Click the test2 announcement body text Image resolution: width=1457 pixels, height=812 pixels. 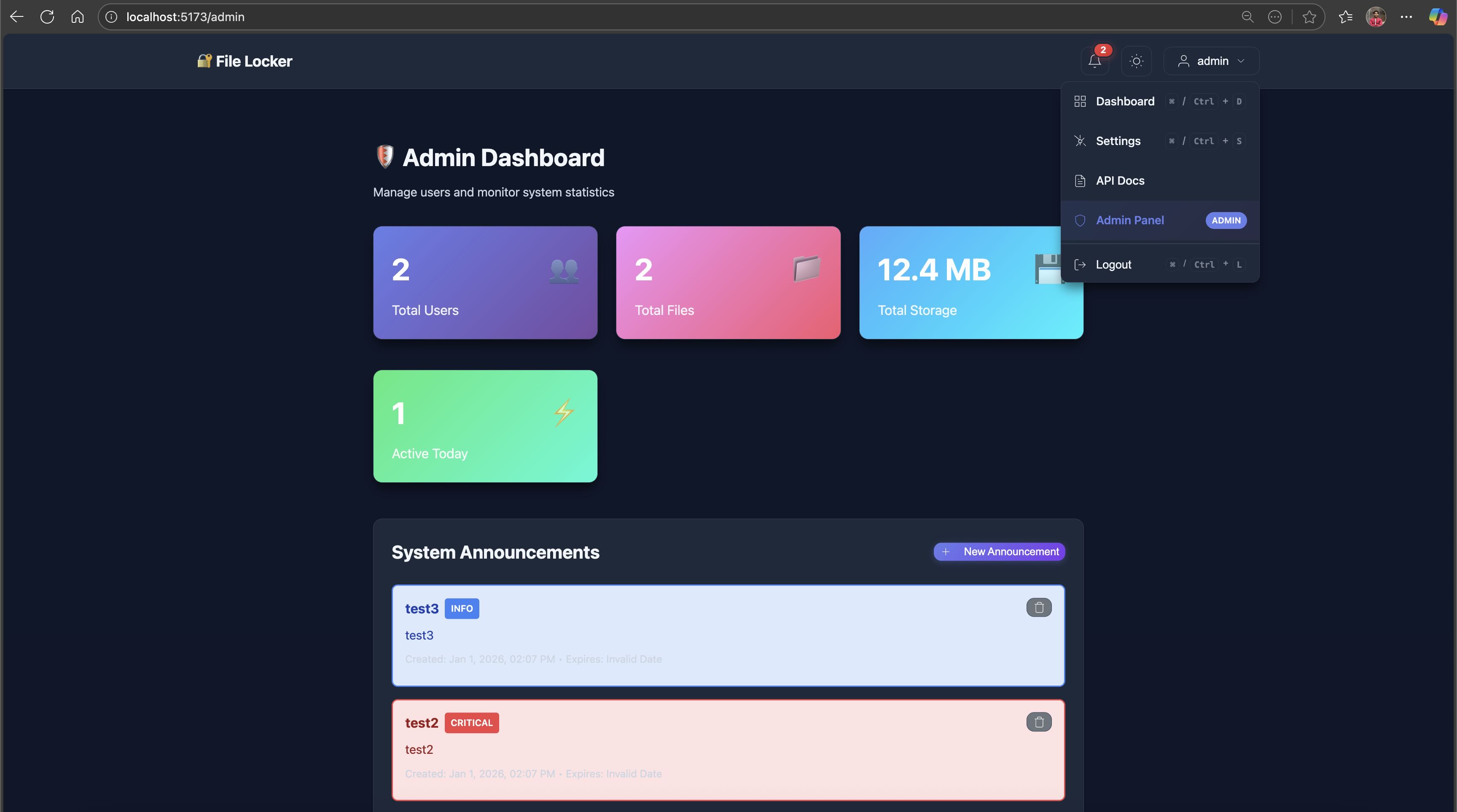(x=419, y=750)
